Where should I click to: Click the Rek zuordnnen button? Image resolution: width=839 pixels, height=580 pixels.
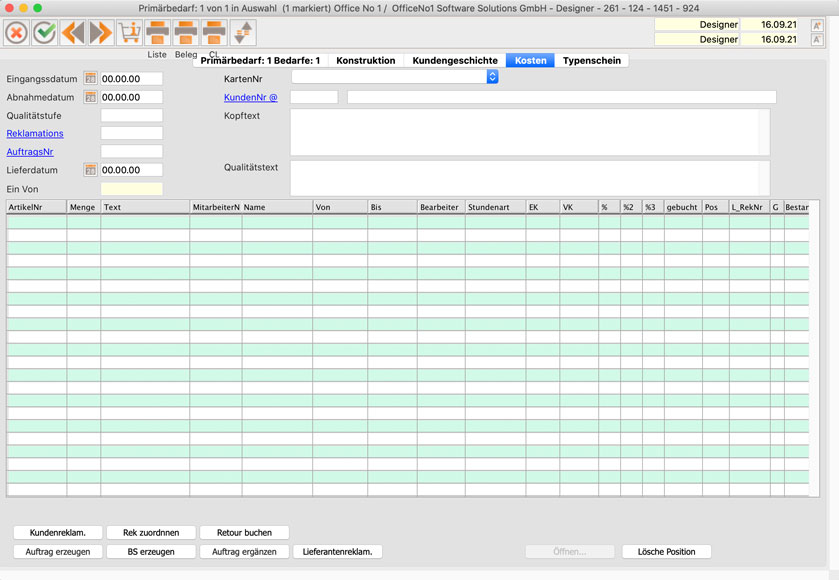click(151, 532)
